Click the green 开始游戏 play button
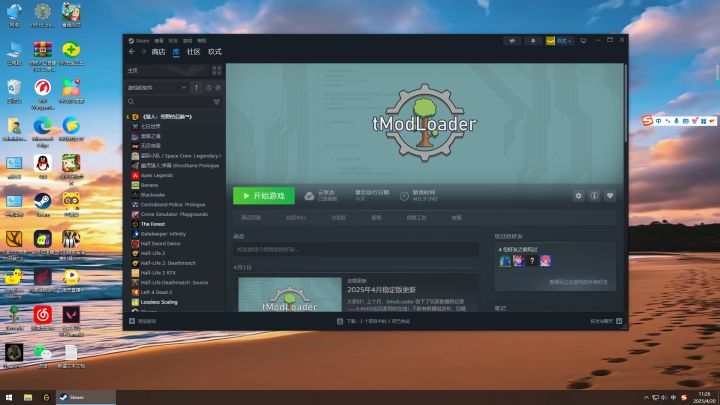The height and width of the screenshot is (405, 720). coord(264,196)
